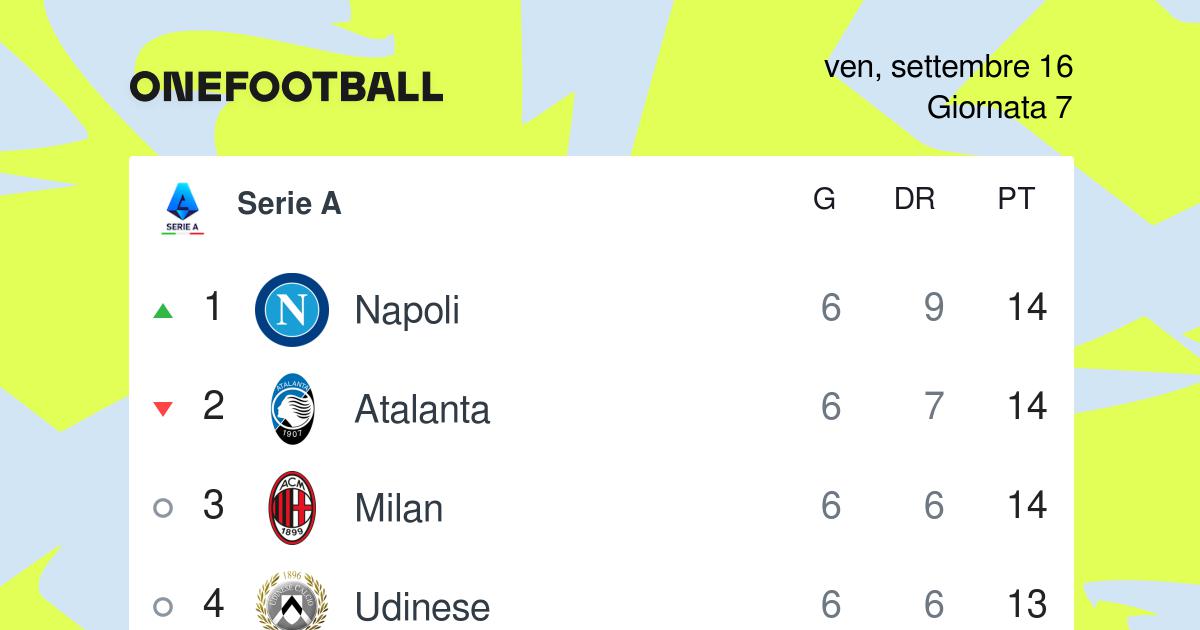This screenshot has height=630, width=1200.
Task: Click the Serie A title text
Action: point(289,203)
